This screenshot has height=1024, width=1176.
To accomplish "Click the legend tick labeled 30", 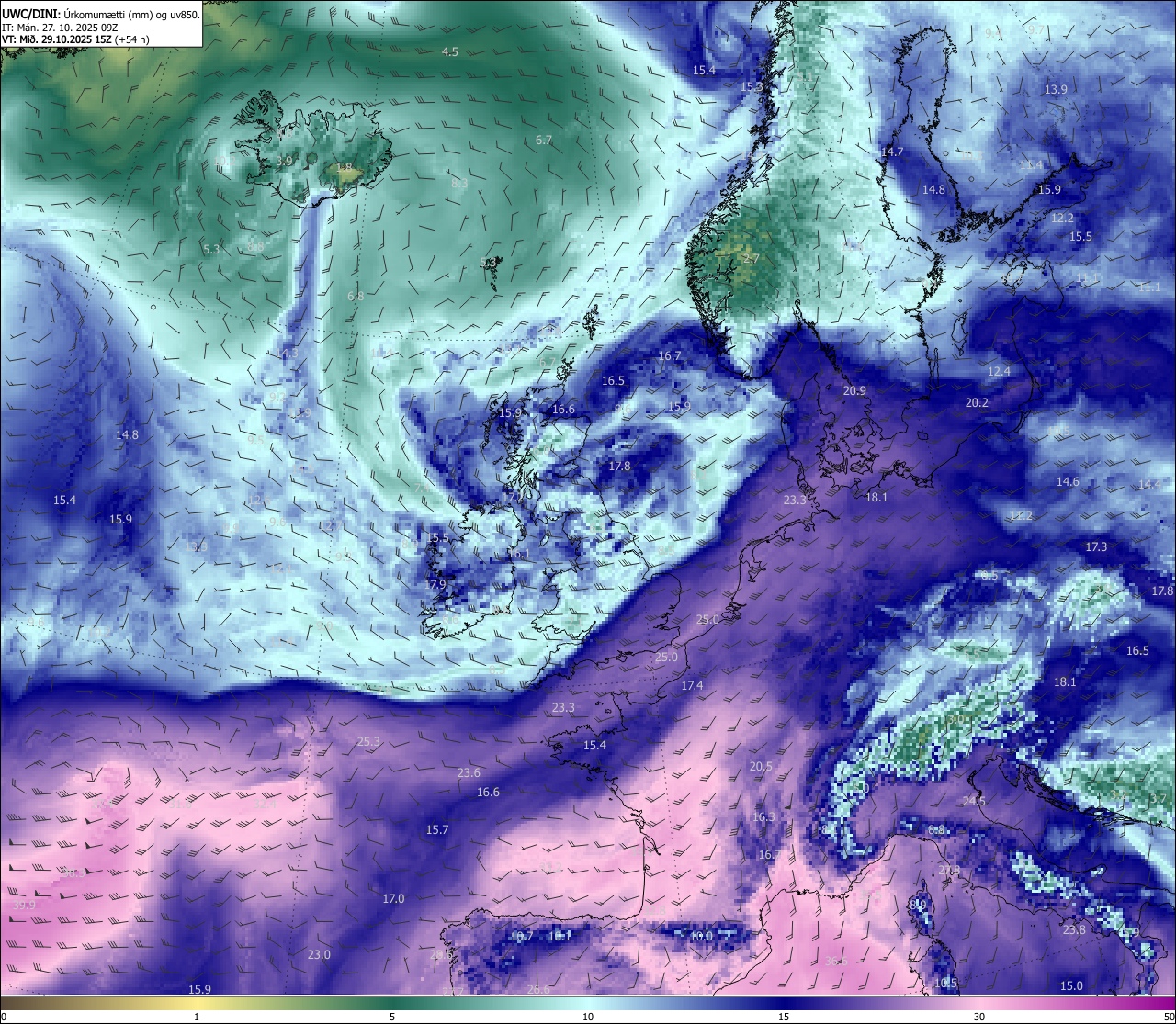I will click(979, 1017).
